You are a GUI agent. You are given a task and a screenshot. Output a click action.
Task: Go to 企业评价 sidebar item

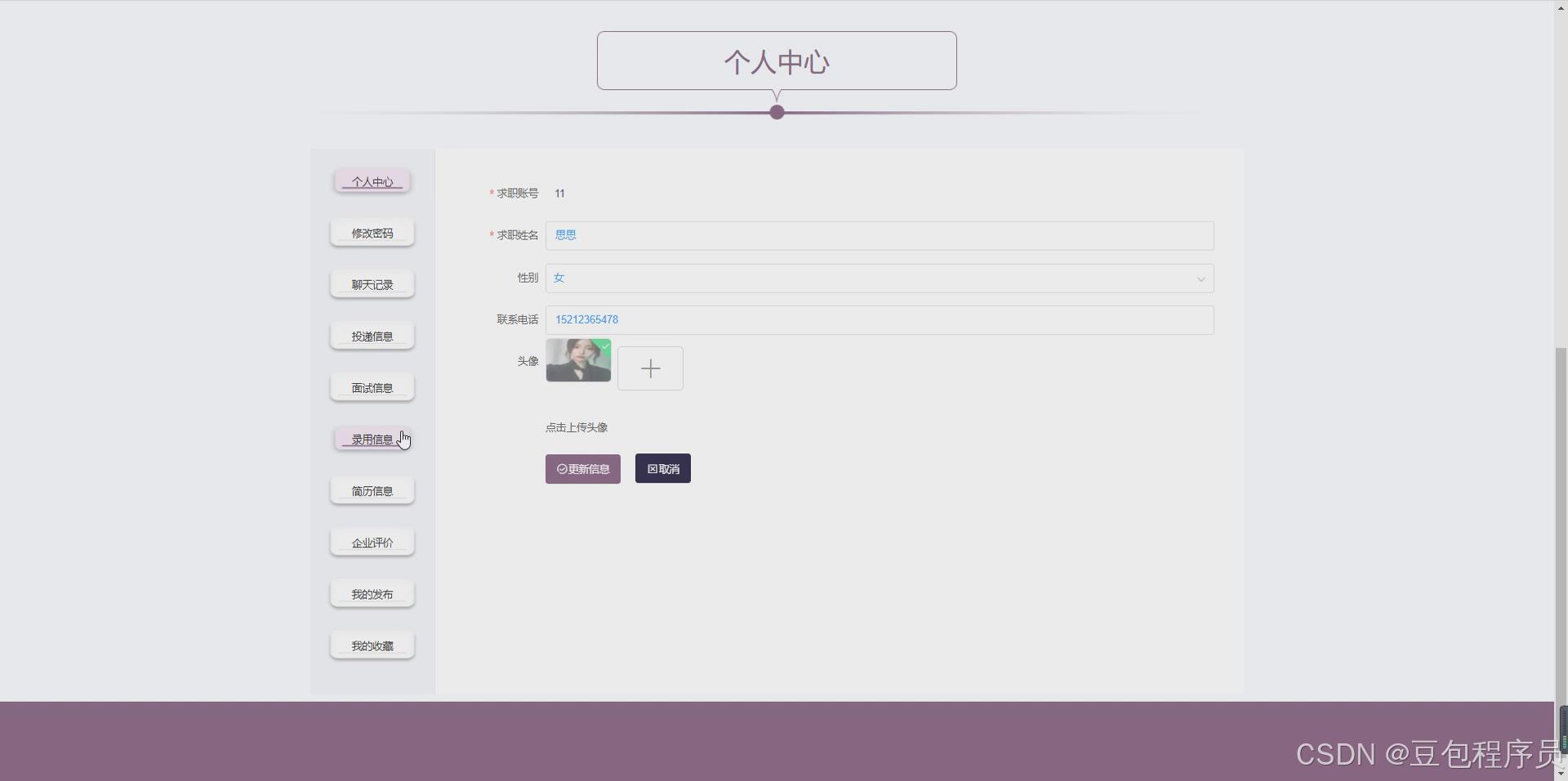tap(372, 542)
